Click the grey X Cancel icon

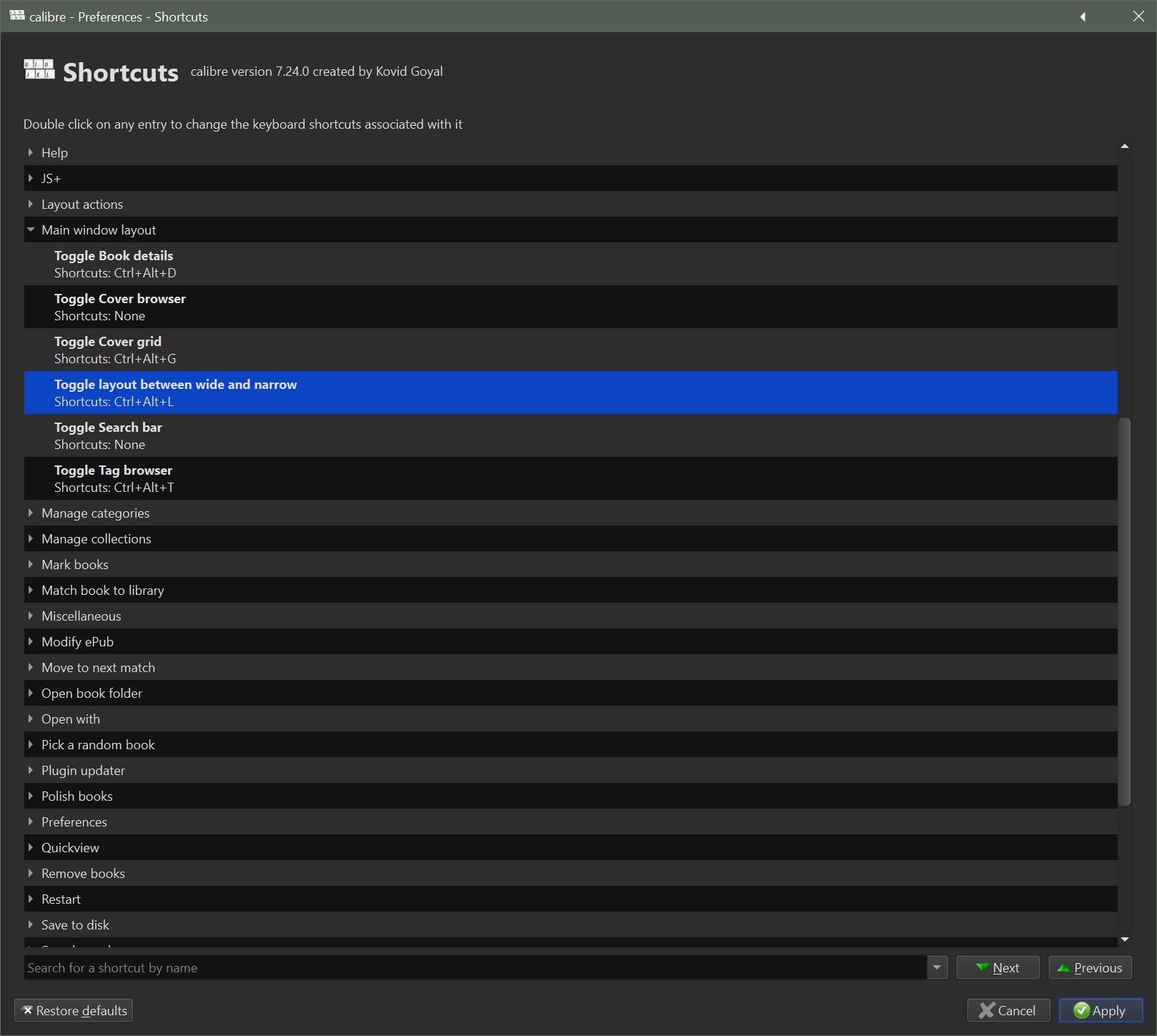[987, 1010]
